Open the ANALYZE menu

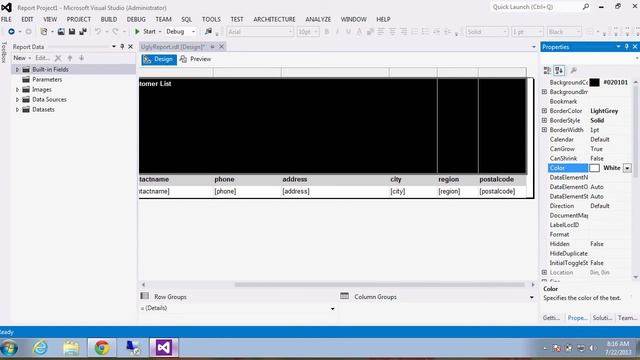click(x=318, y=19)
